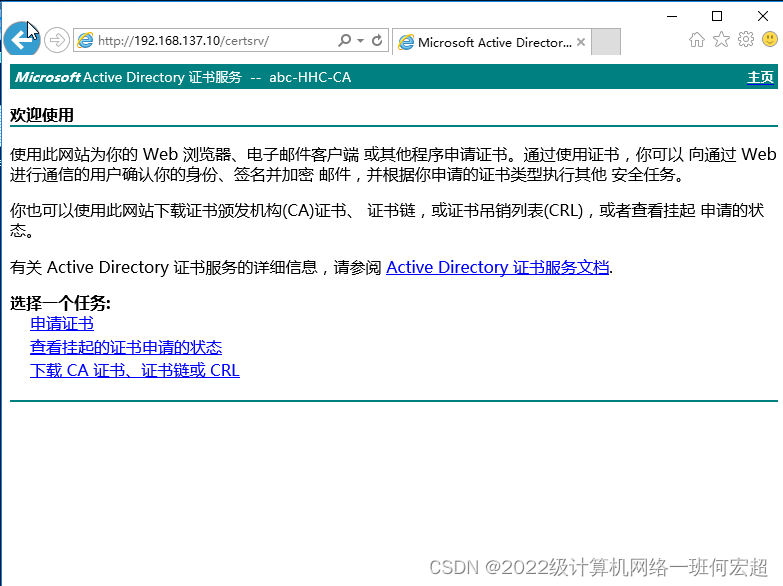Close the Microsoft Active Directory tab
The width and height of the screenshot is (783, 586).
(x=581, y=42)
